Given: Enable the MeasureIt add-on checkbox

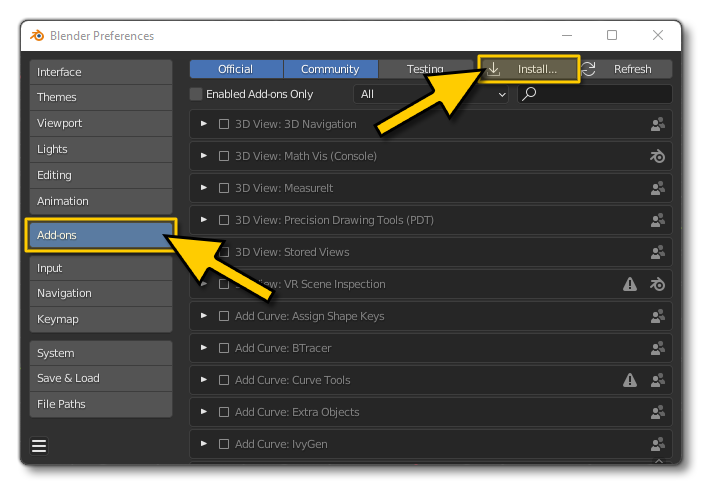Looking at the screenshot, I should pyautogui.click(x=224, y=188).
